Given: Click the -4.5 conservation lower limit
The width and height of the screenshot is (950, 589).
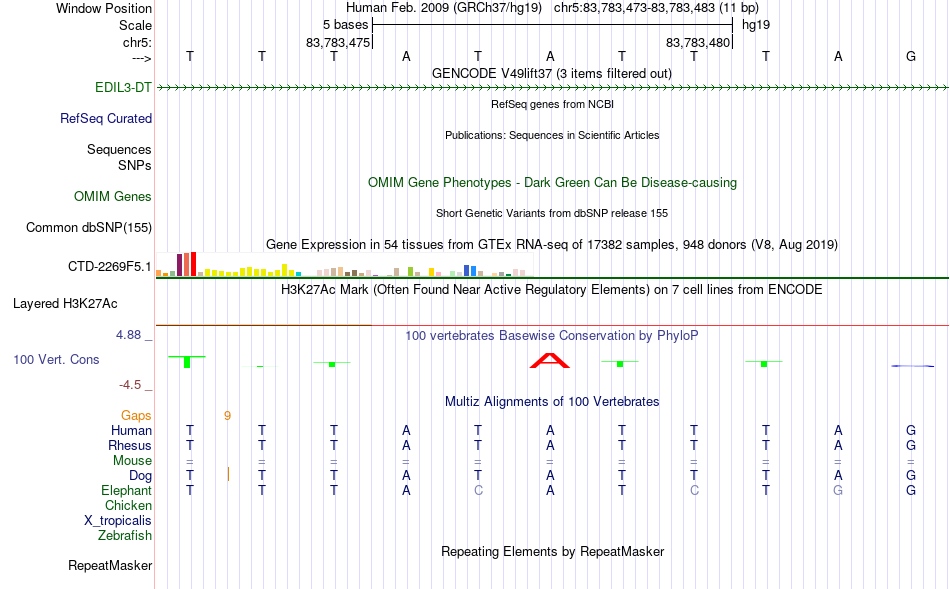Looking at the screenshot, I should pyautogui.click(x=130, y=385).
